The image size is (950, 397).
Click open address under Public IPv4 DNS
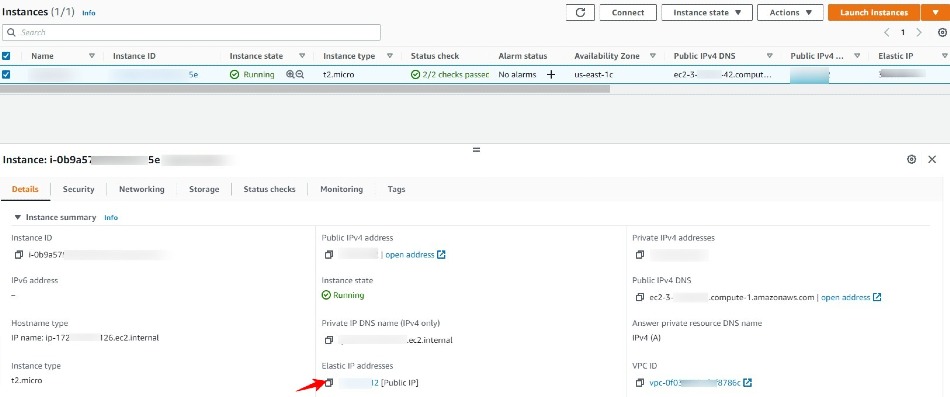click(851, 297)
